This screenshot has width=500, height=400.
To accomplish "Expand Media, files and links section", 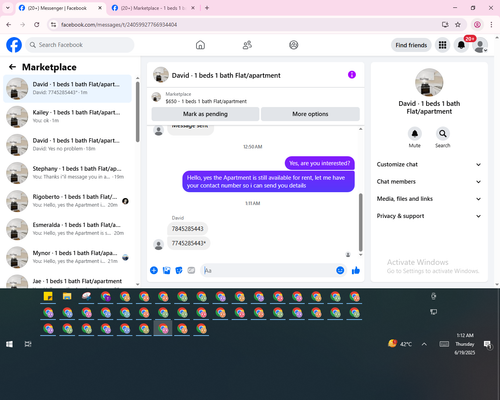I will 429,199.
